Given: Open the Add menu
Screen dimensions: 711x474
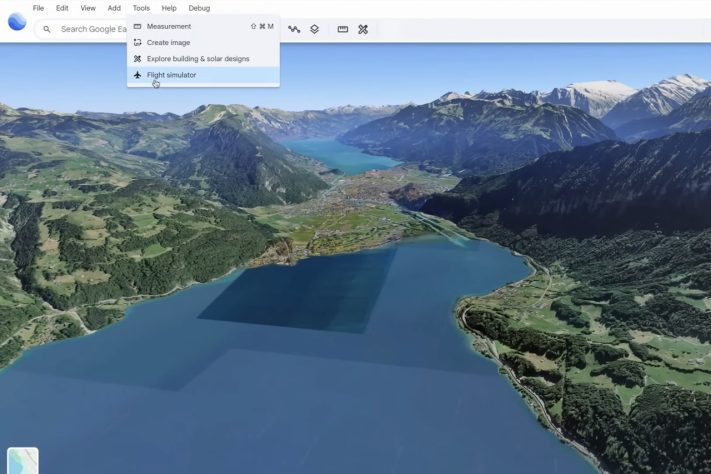Looking at the screenshot, I should click(114, 8).
